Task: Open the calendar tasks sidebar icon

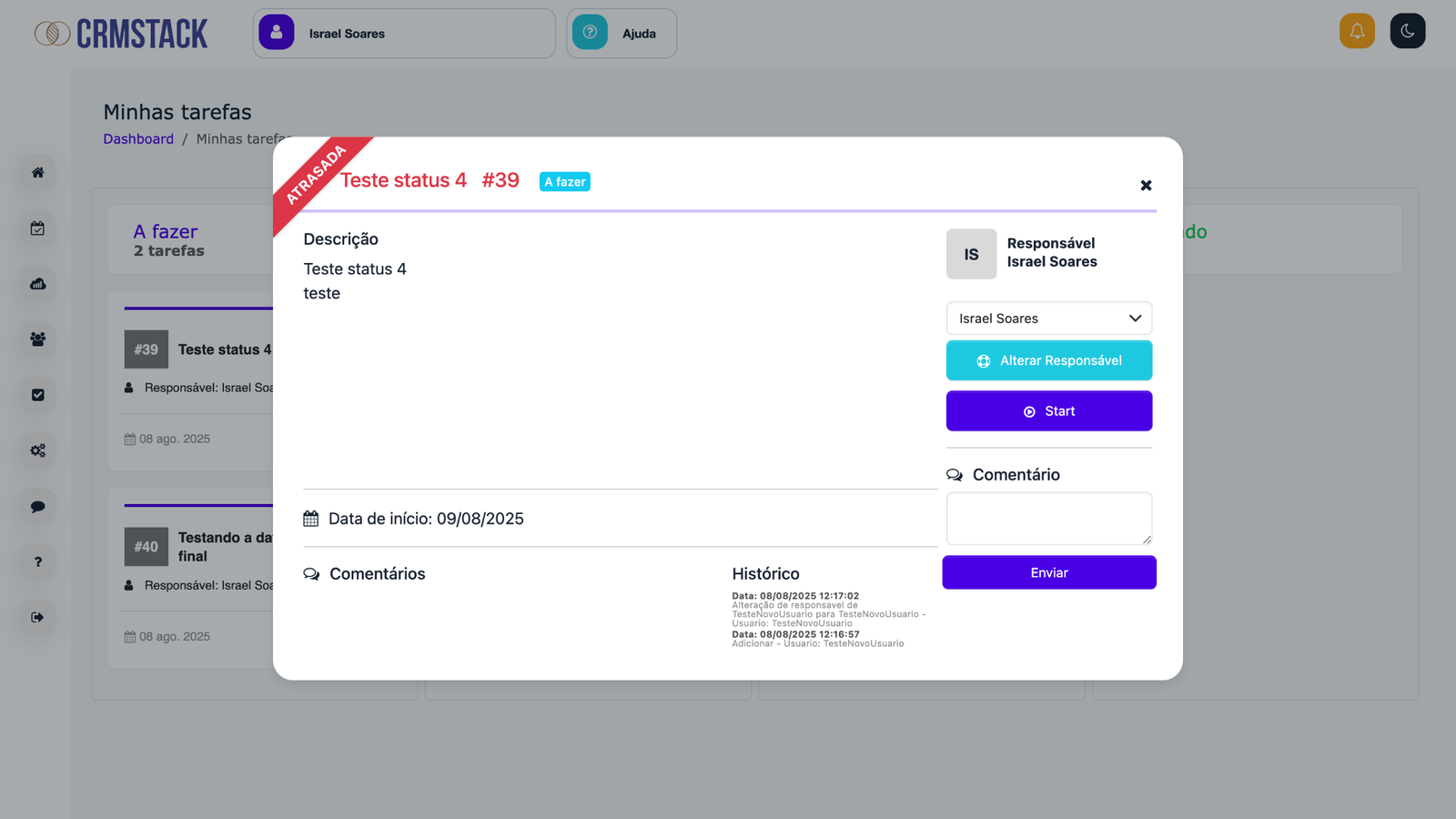Action: tap(37, 228)
